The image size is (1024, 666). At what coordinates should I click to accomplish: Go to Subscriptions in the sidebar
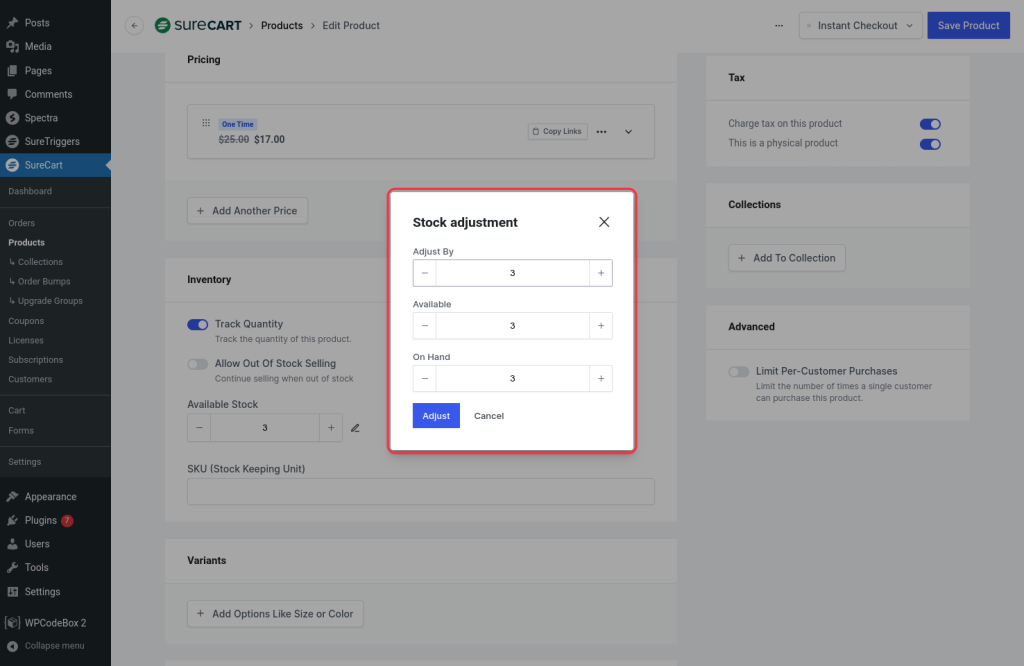coord(36,360)
